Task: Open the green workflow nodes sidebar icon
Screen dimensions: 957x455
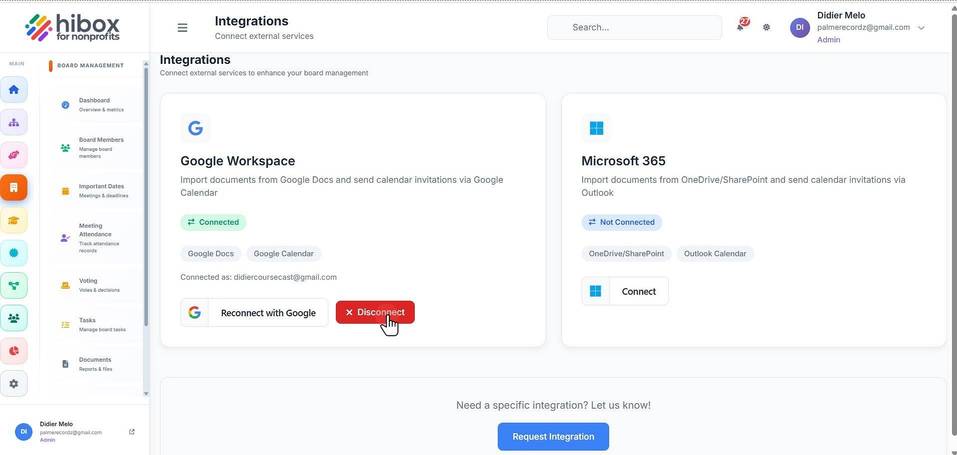Action: coord(14,285)
